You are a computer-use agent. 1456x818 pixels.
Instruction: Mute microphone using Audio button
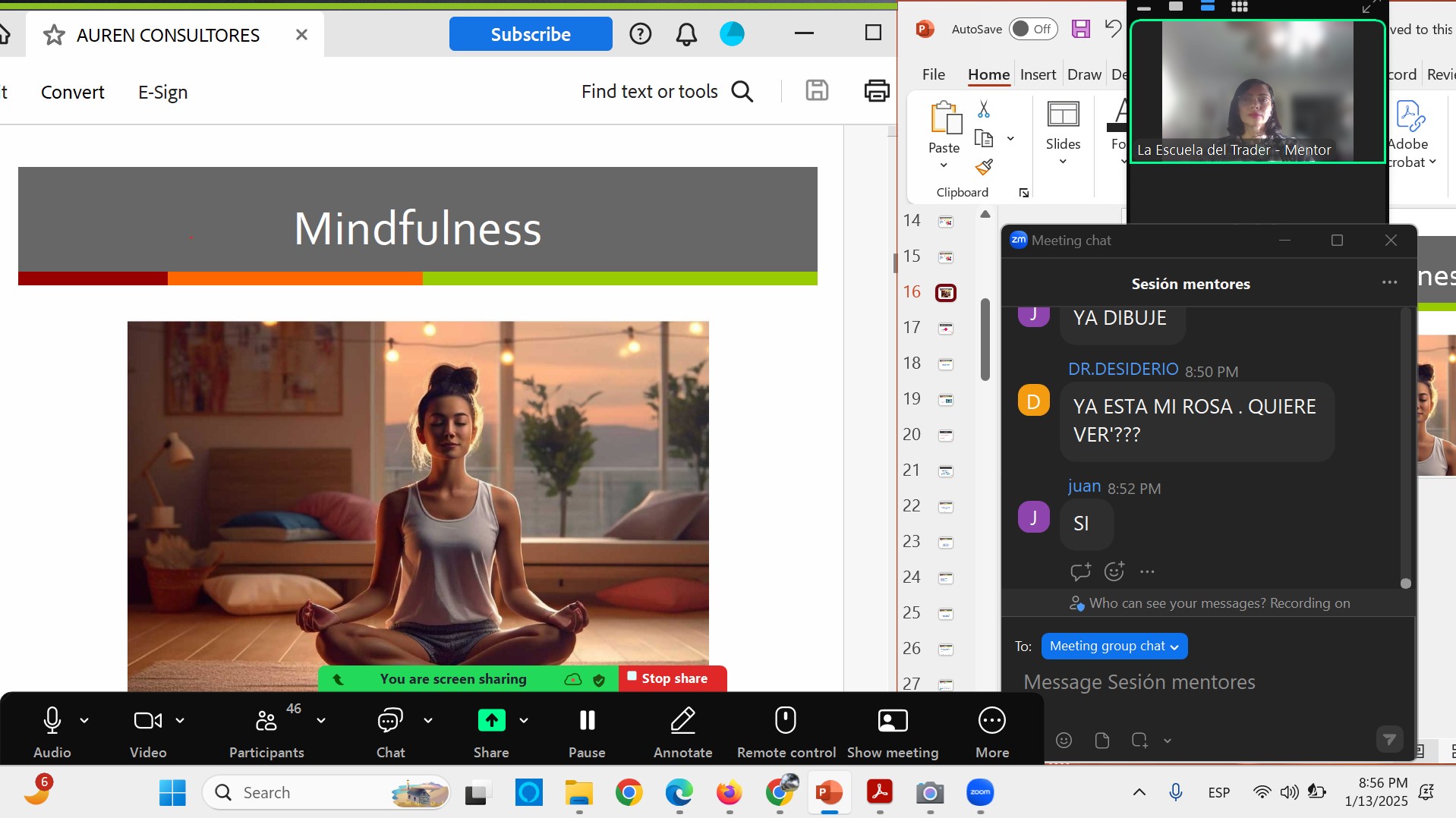52,721
